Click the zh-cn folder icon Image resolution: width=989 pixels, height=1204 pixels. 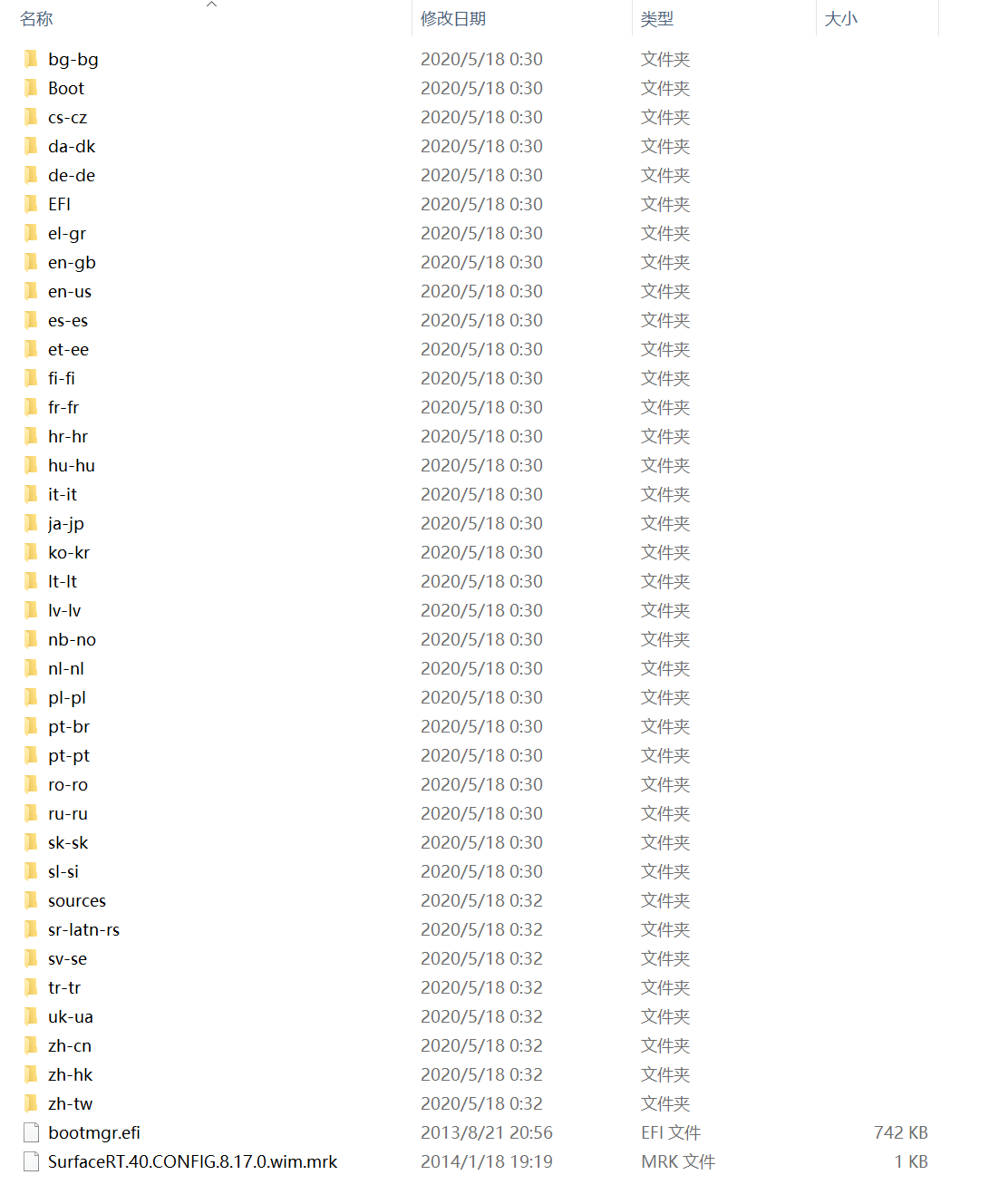click(x=32, y=1045)
